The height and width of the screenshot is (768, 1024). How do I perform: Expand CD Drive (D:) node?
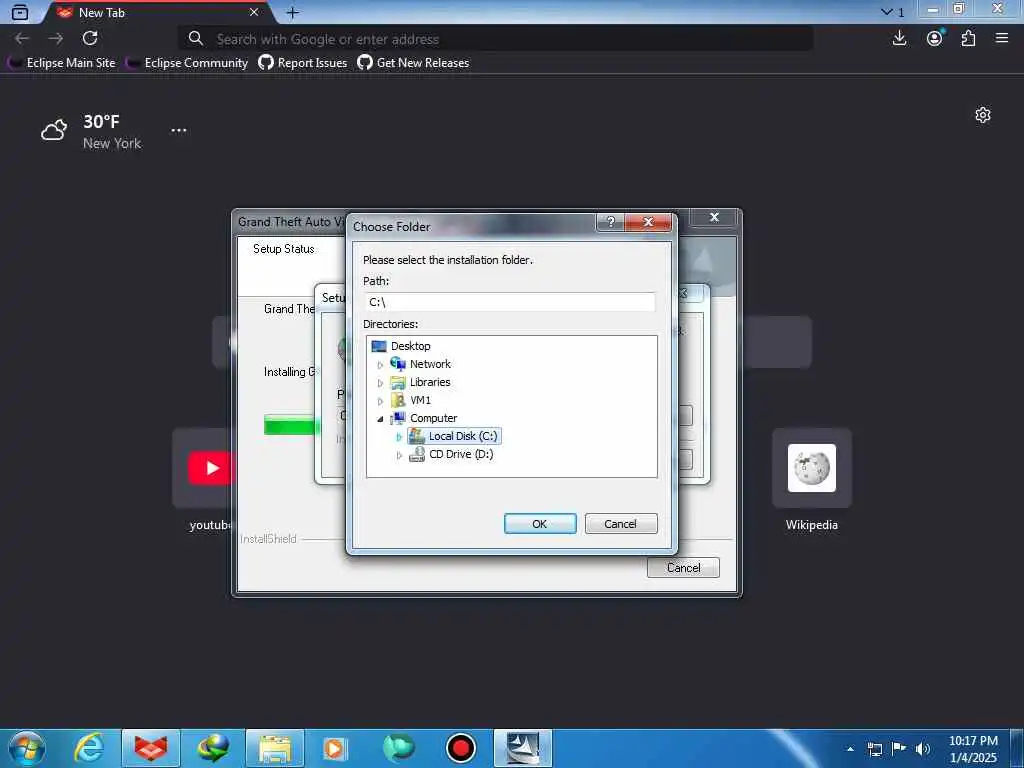pyautogui.click(x=399, y=455)
